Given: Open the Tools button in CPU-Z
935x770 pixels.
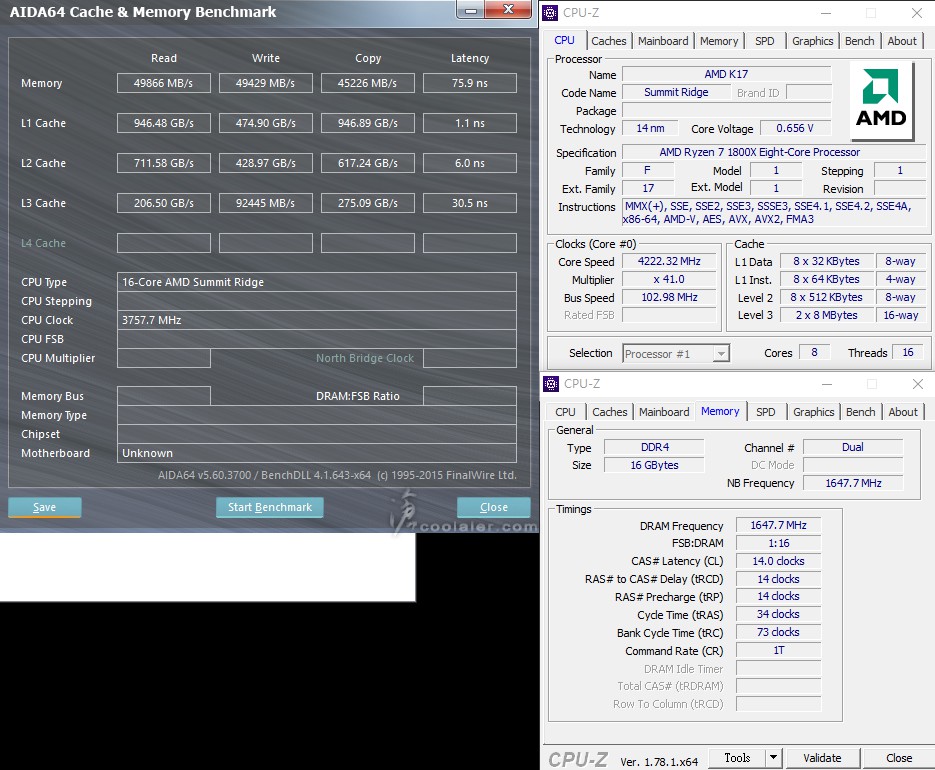Looking at the screenshot, I should 738,757.
